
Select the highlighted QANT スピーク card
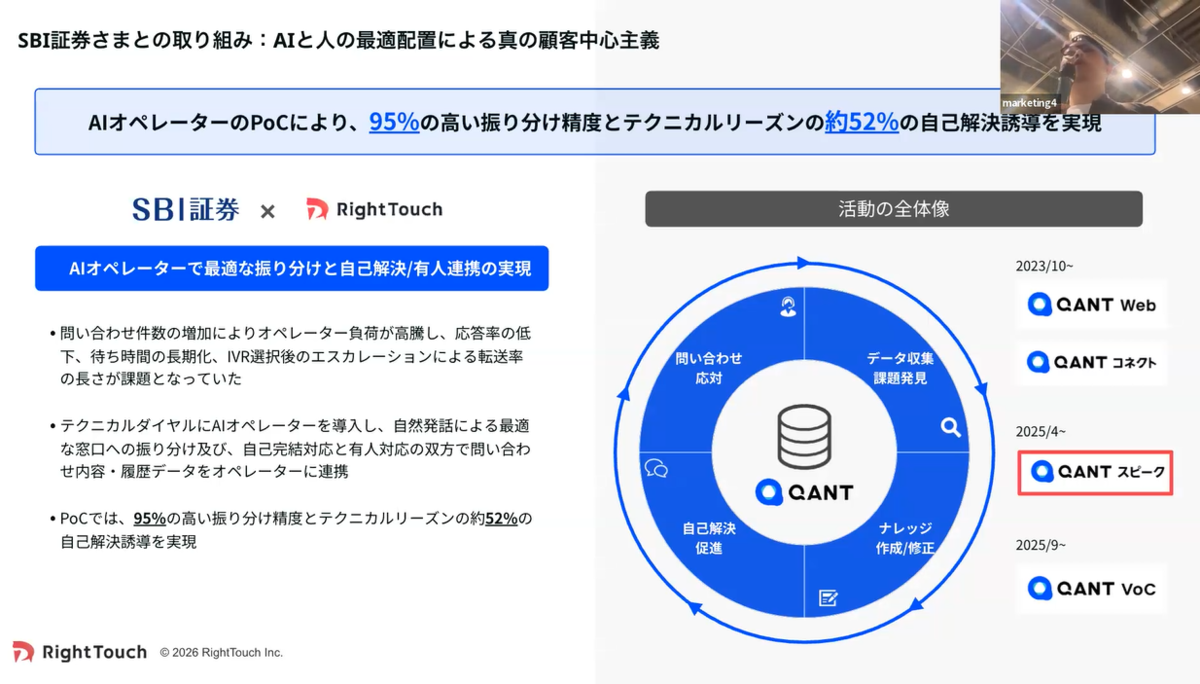coord(1096,472)
